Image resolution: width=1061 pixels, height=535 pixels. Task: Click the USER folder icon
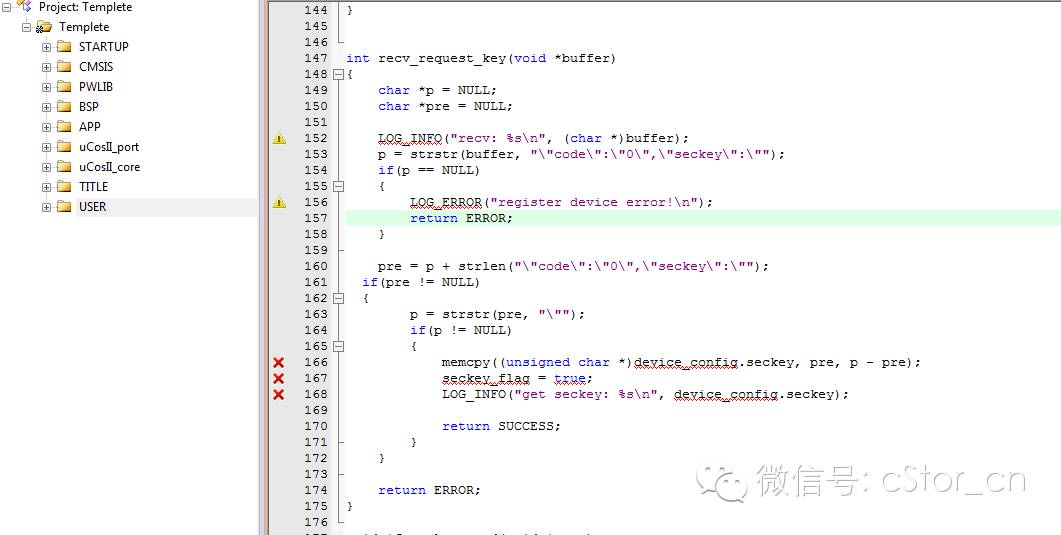64,206
